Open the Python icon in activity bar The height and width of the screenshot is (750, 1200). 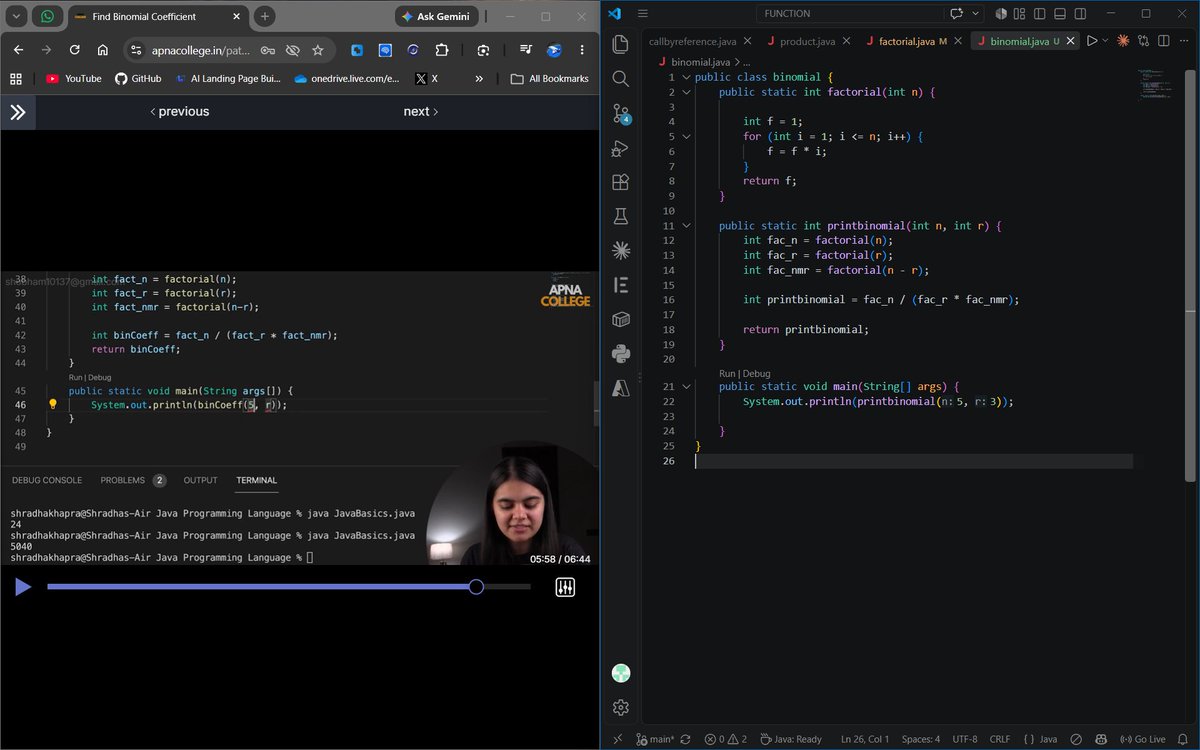point(620,353)
